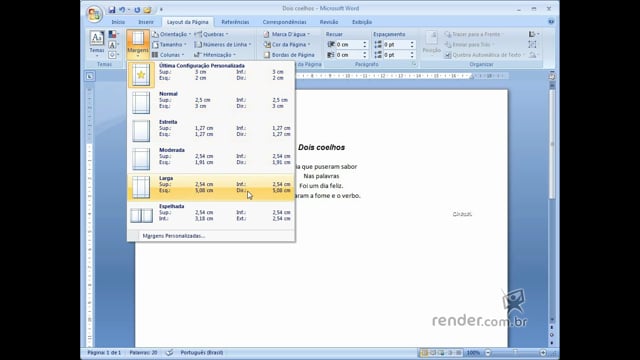The image size is (640, 360).
Task: Click the Posição button
Action: click(x=431, y=43)
